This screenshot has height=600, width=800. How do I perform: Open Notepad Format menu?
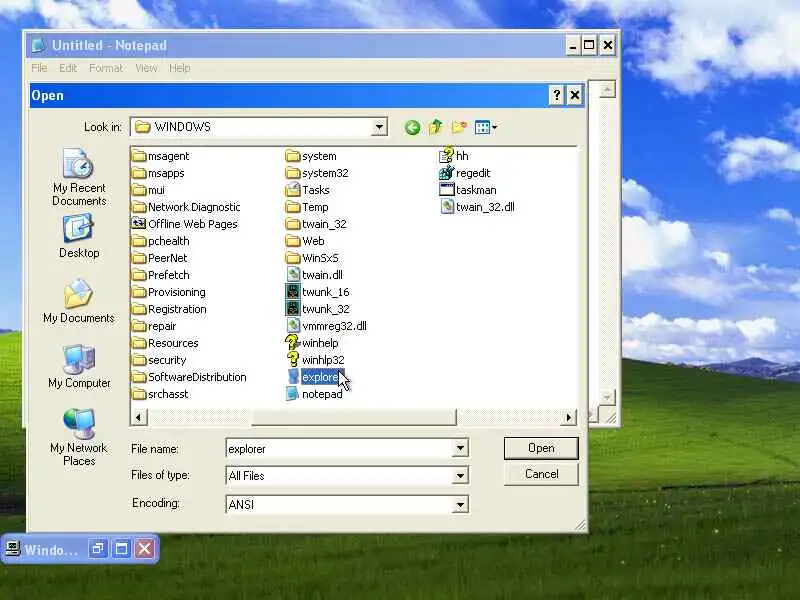[x=106, y=68]
